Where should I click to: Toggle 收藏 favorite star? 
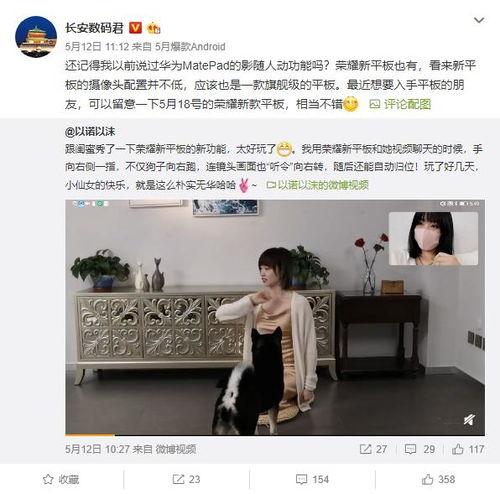pos(61,479)
